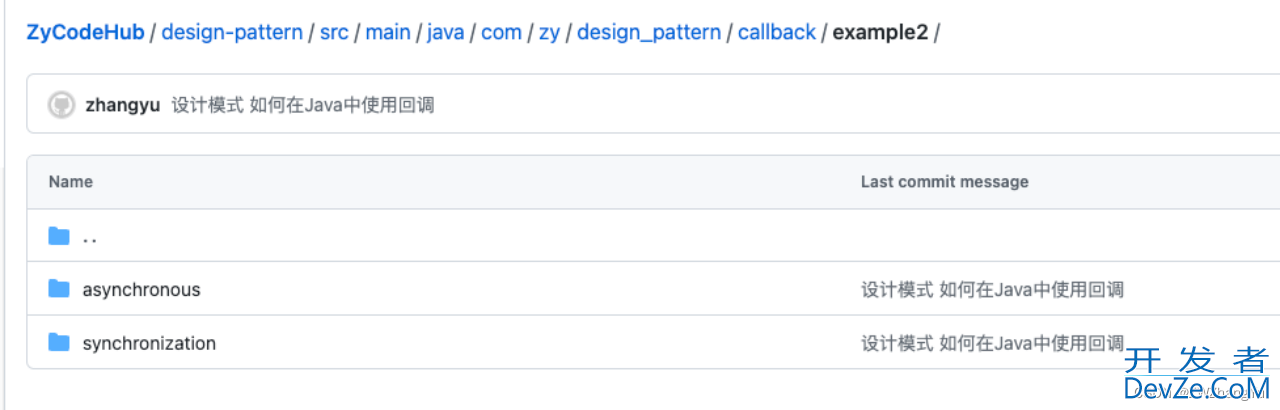Navigate to callback breadcrumb folder

pos(777,32)
